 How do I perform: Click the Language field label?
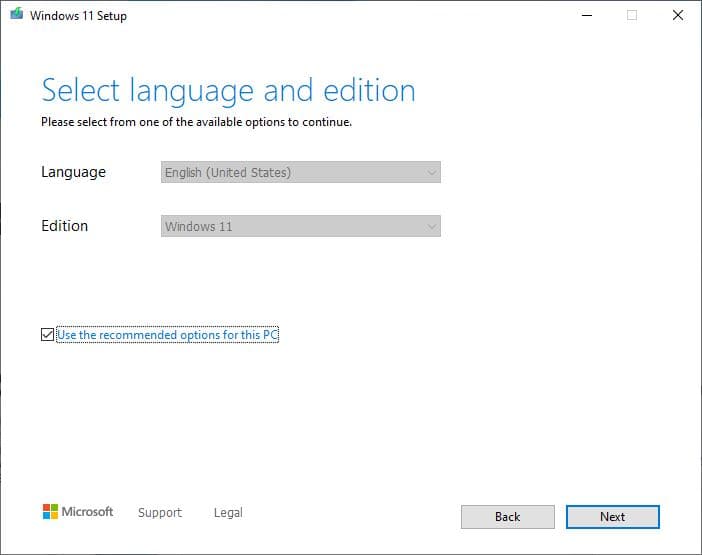pyautogui.click(x=73, y=172)
